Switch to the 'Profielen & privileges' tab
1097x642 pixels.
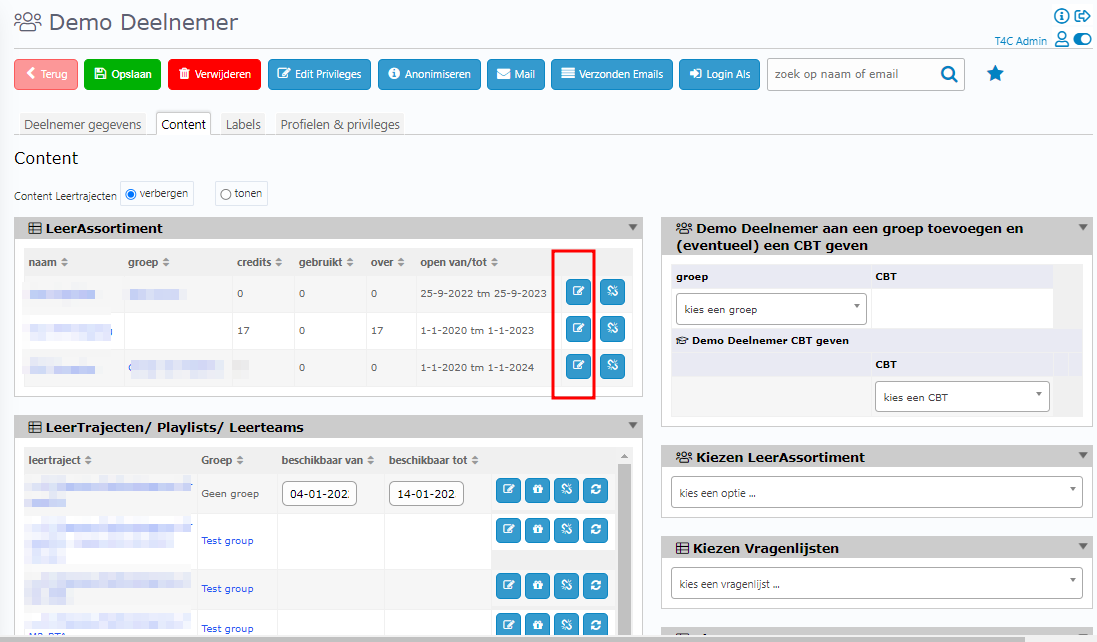[340, 124]
